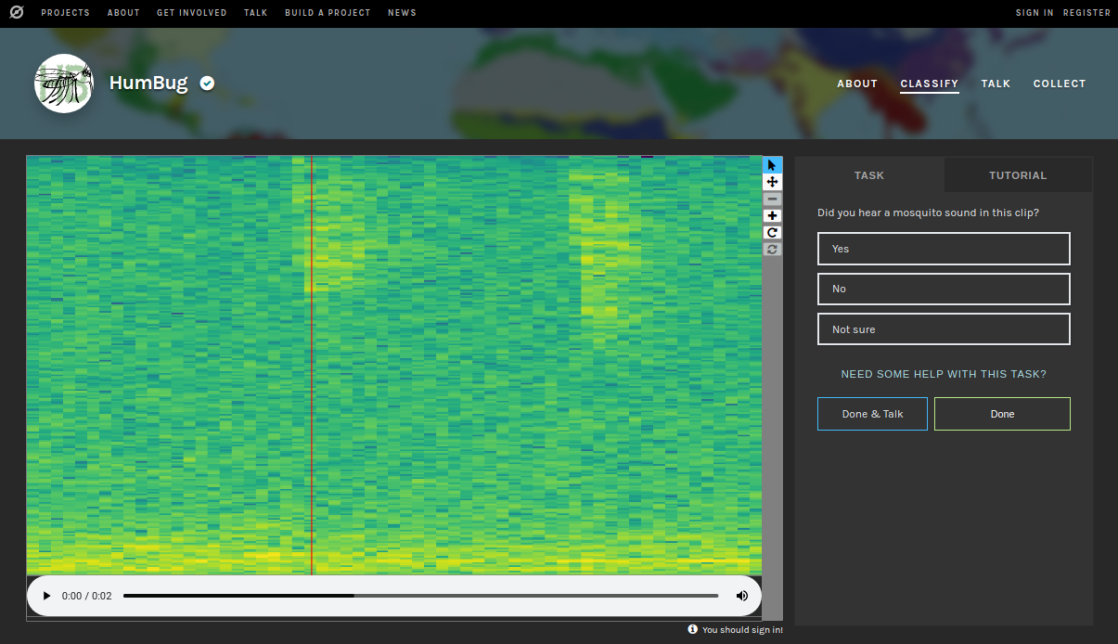Select the pan/move tool
1118x644 pixels.
[772, 182]
